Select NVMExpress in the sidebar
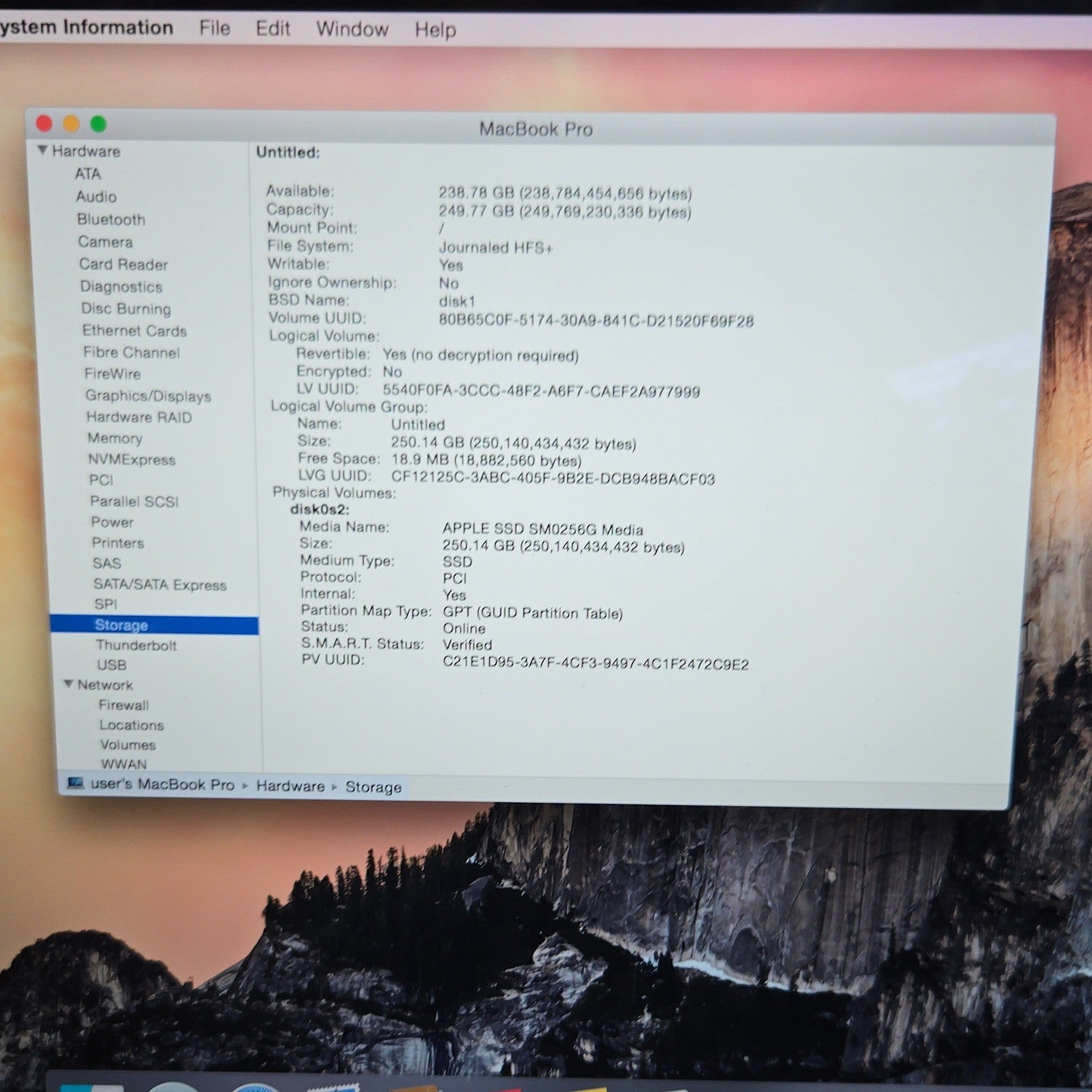This screenshot has height=1092, width=1092. tap(132, 459)
